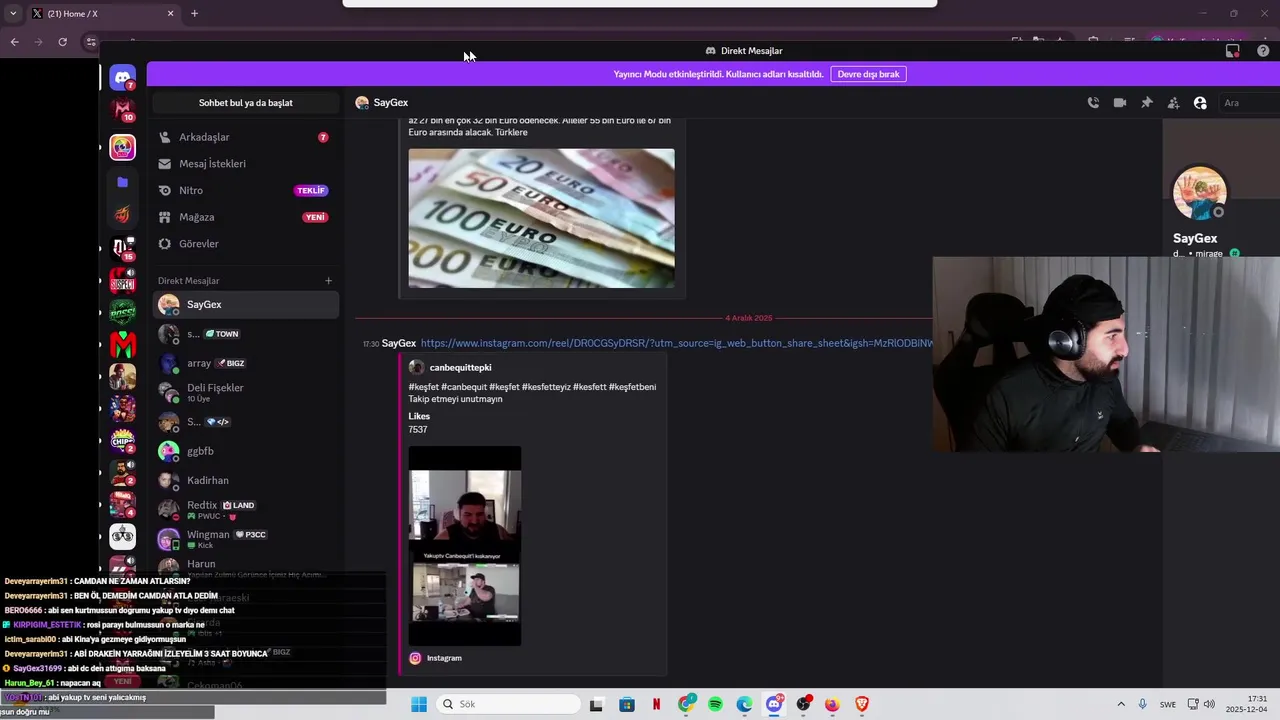The image size is (1280, 720).
Task: Open the Instagram reel link
Action: (676, 343)
